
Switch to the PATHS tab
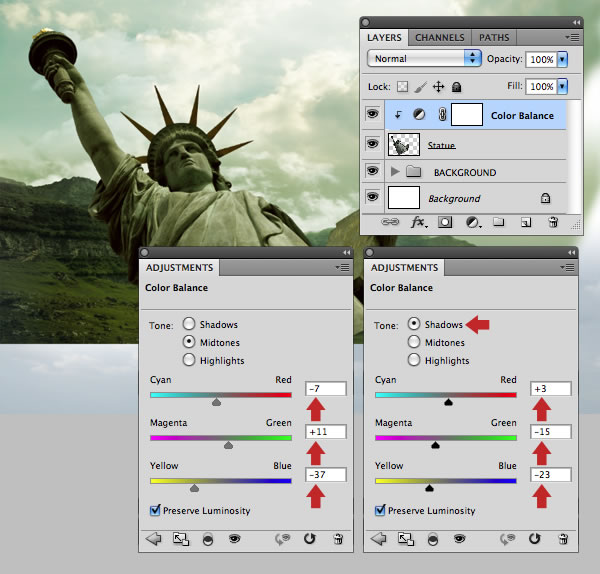pos(494,38)
